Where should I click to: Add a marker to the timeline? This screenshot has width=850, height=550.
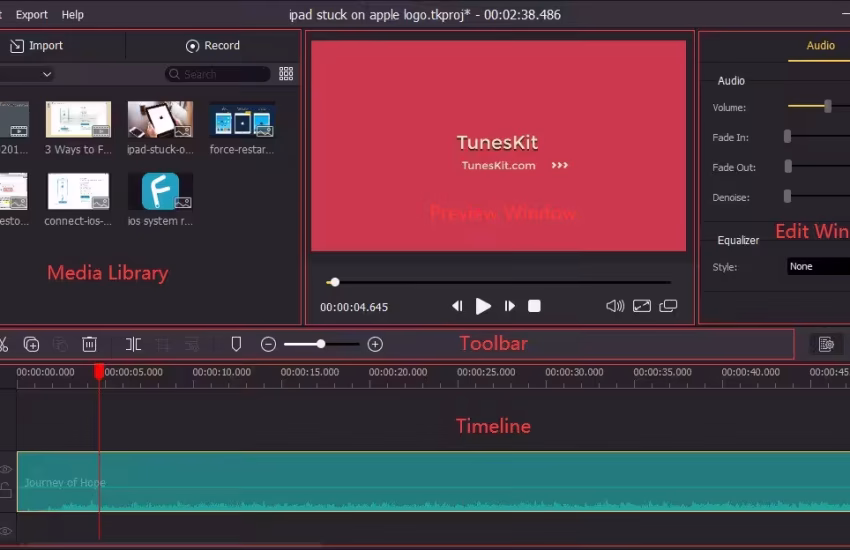236,344
